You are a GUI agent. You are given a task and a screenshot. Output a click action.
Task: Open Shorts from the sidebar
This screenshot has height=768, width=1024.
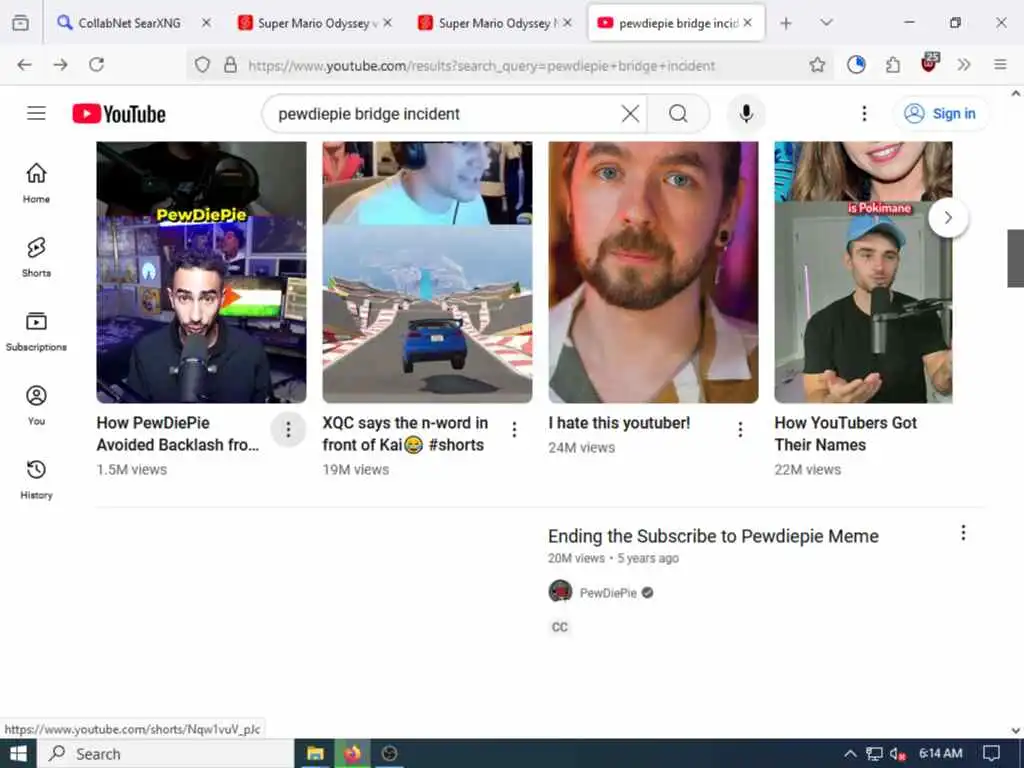click(37, 257)
